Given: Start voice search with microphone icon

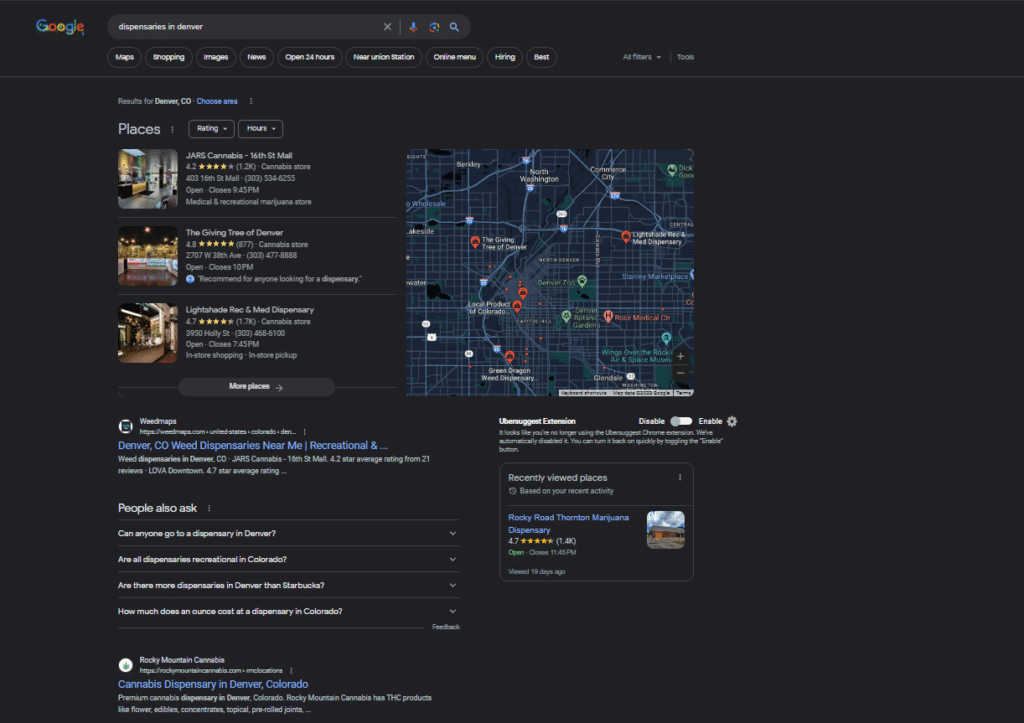Looking at the screenshot, I should click(413, 27).
